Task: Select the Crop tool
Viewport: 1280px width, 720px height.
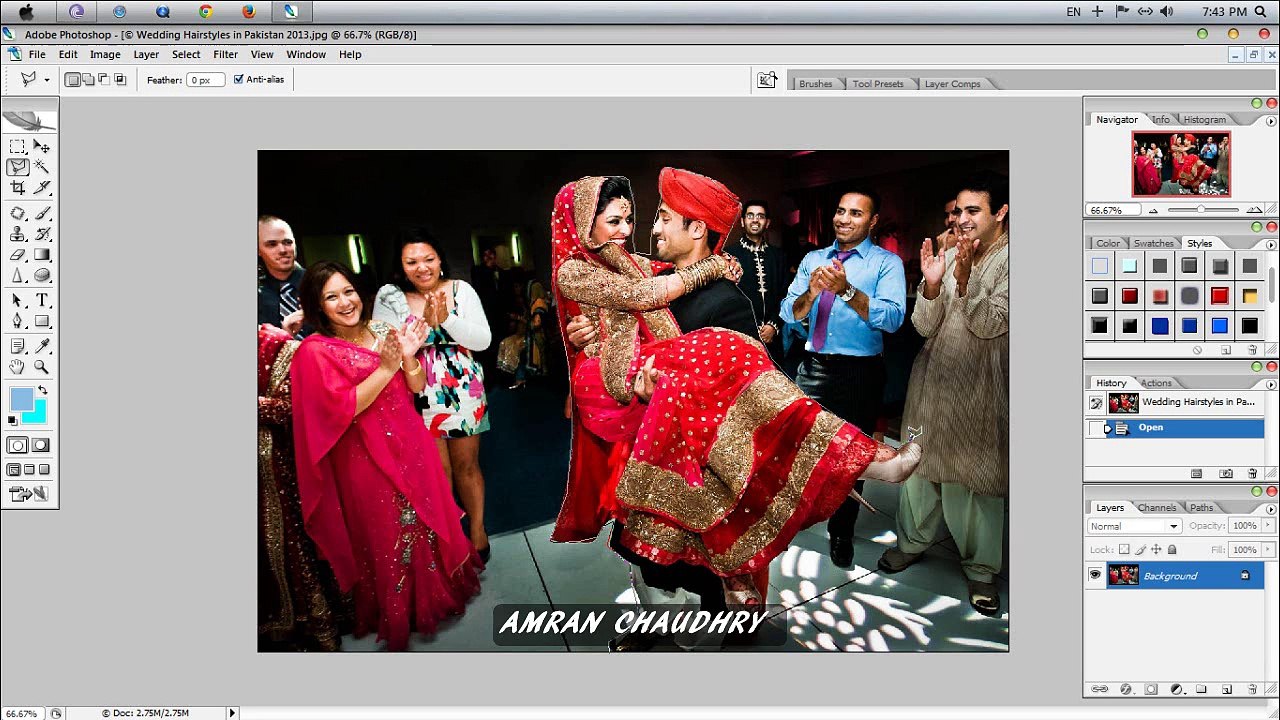Action: coord(18,187)
